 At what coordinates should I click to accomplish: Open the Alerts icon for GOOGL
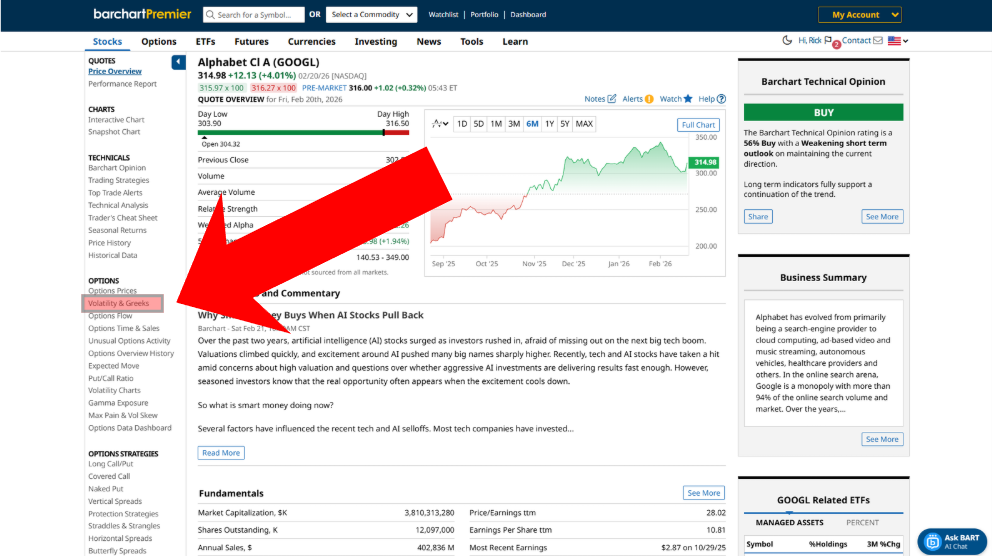[x=649, y=99]
